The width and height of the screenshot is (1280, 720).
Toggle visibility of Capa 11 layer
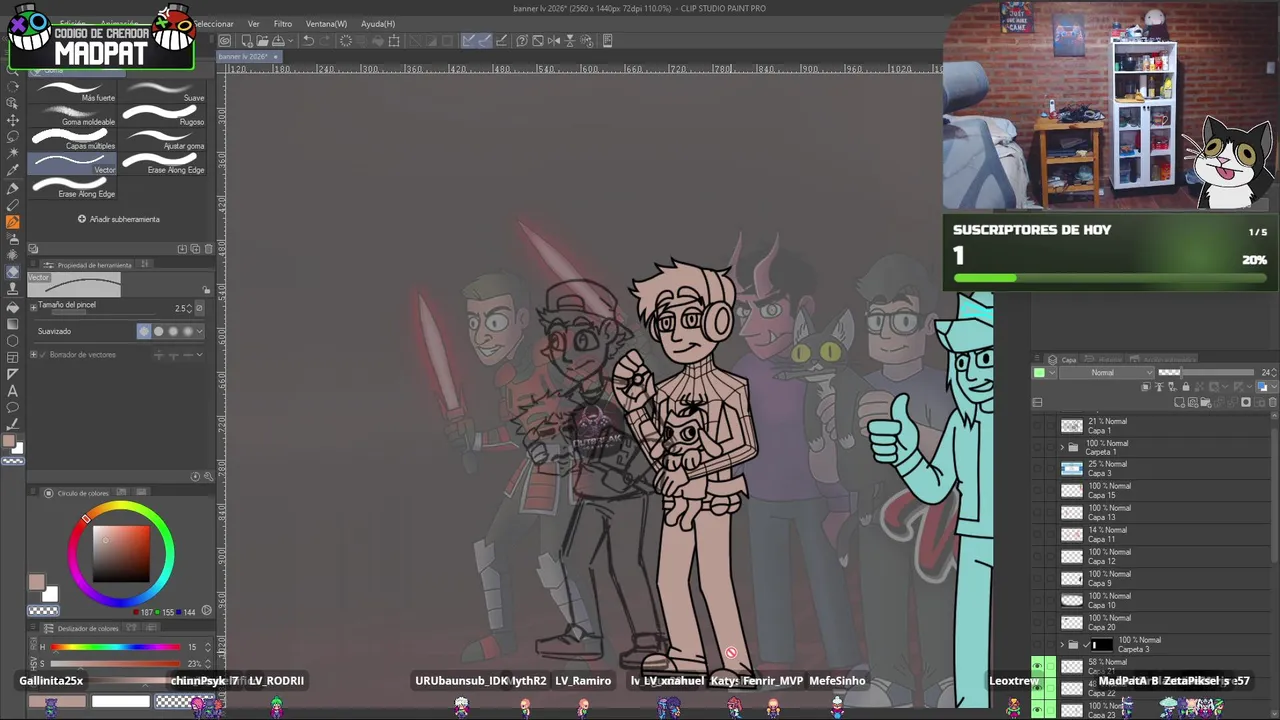[x=1038, y=535]
